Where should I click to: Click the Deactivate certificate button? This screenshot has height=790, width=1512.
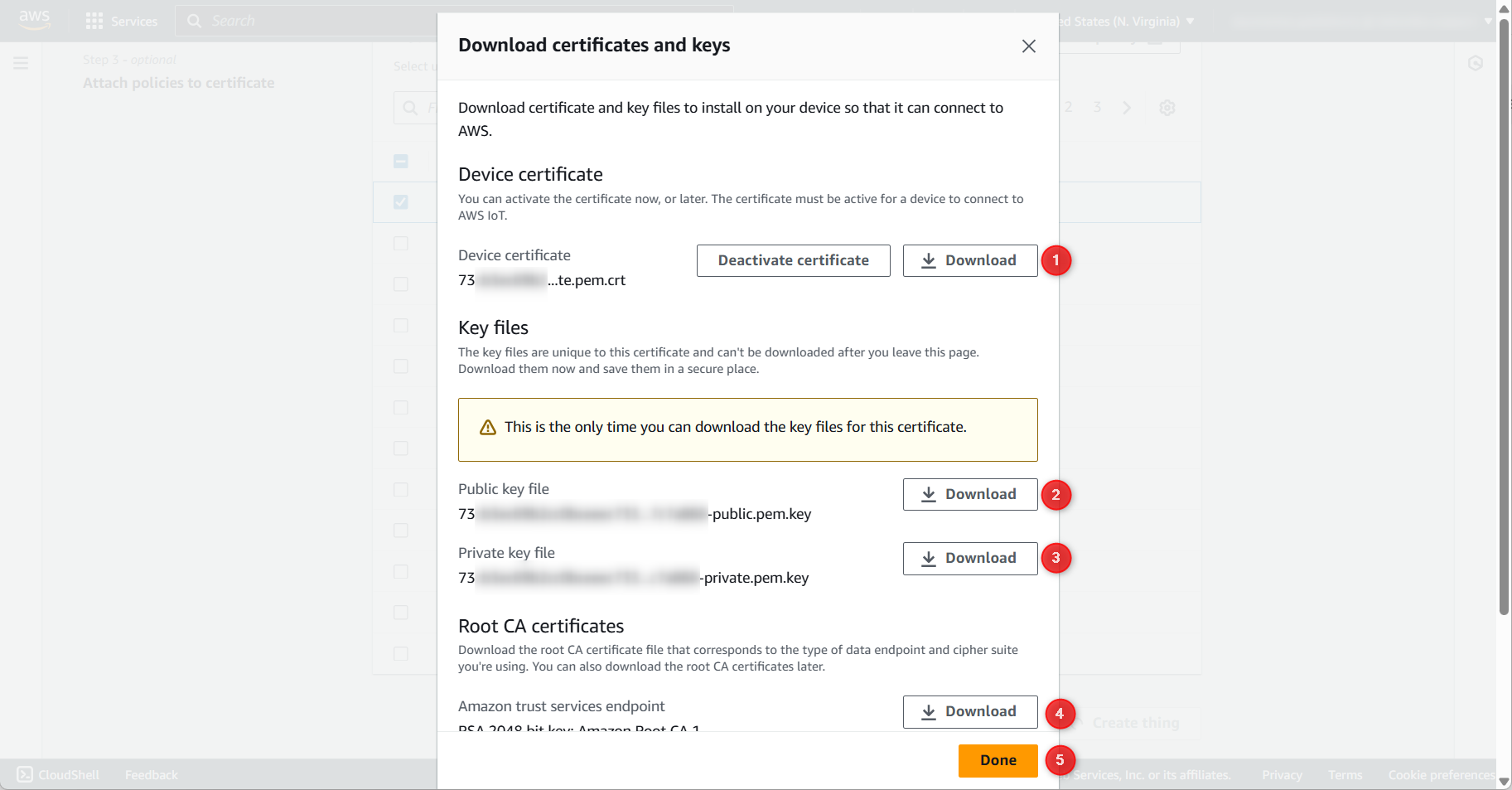click(793, 260)
